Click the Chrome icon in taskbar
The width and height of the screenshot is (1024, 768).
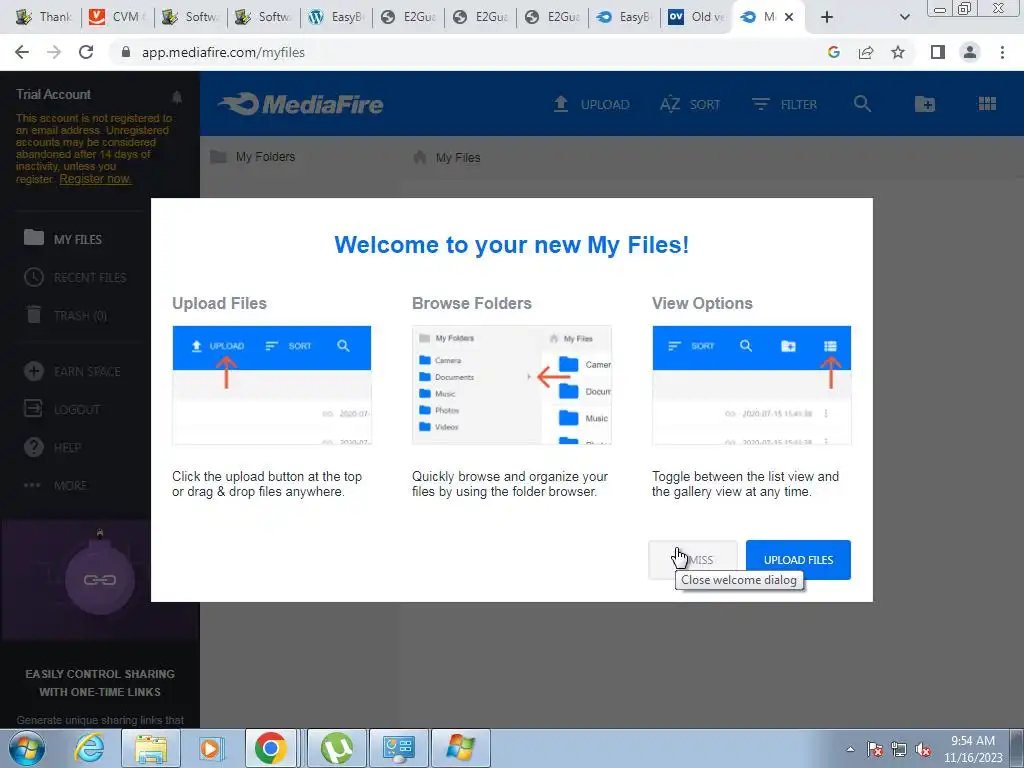pyautogui.click(x=271, y=748)
